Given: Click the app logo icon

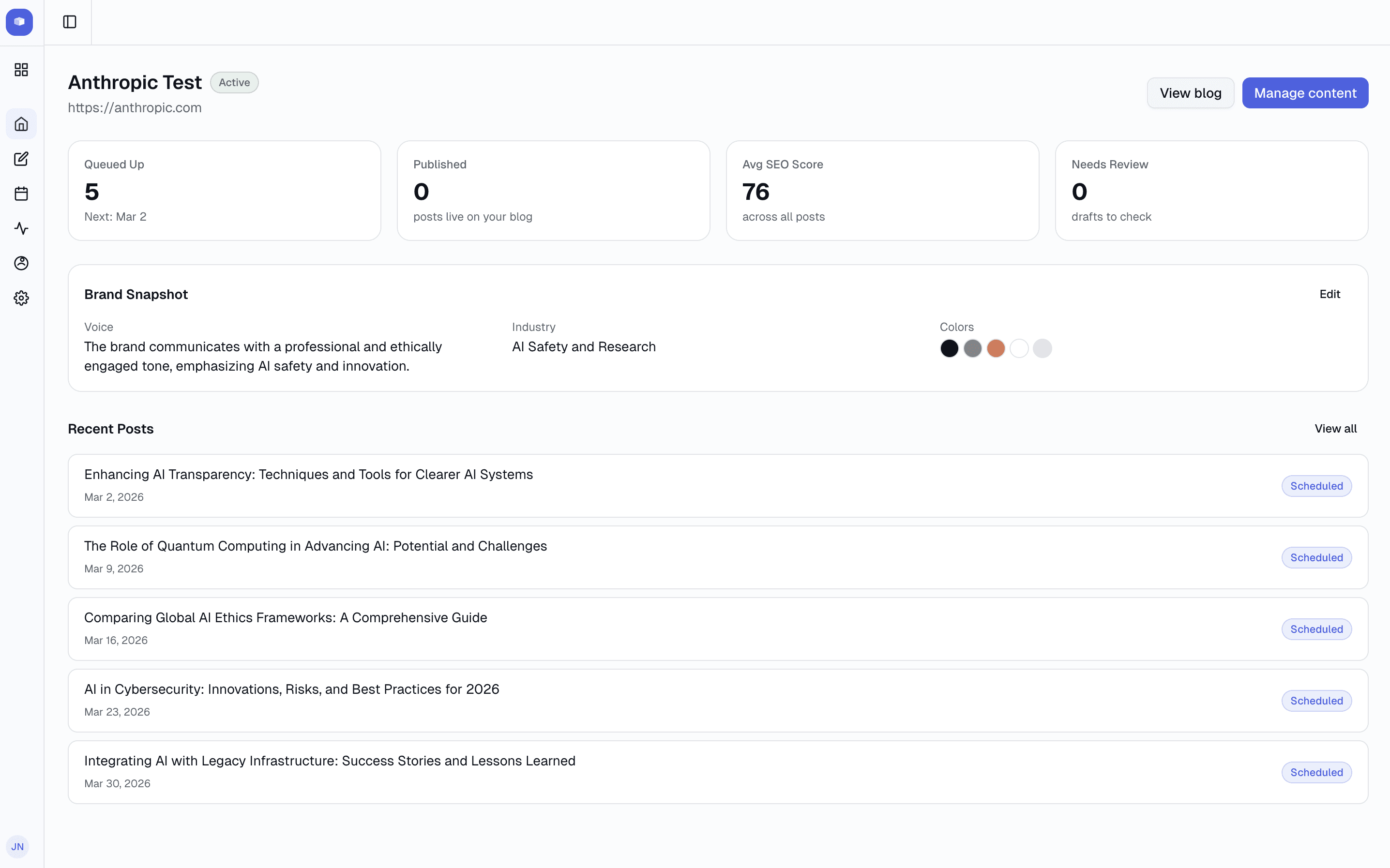Looking at the screenshot, I should 19,22.
